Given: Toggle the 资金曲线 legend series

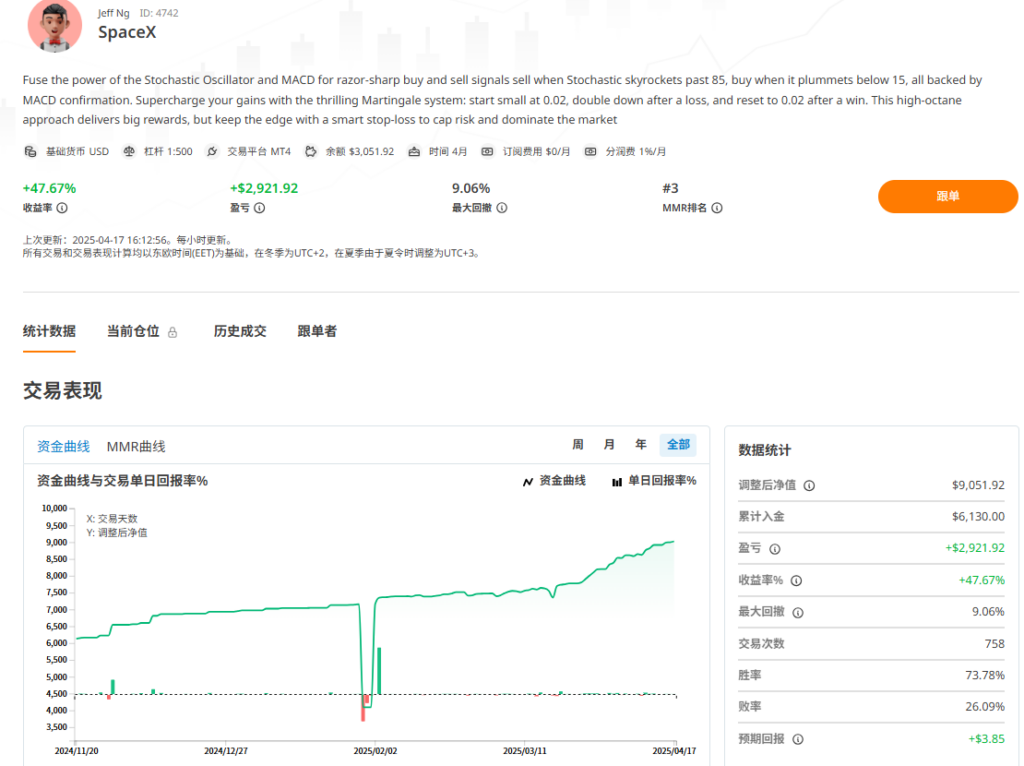Looking at the screenshot, I should 554,481.
